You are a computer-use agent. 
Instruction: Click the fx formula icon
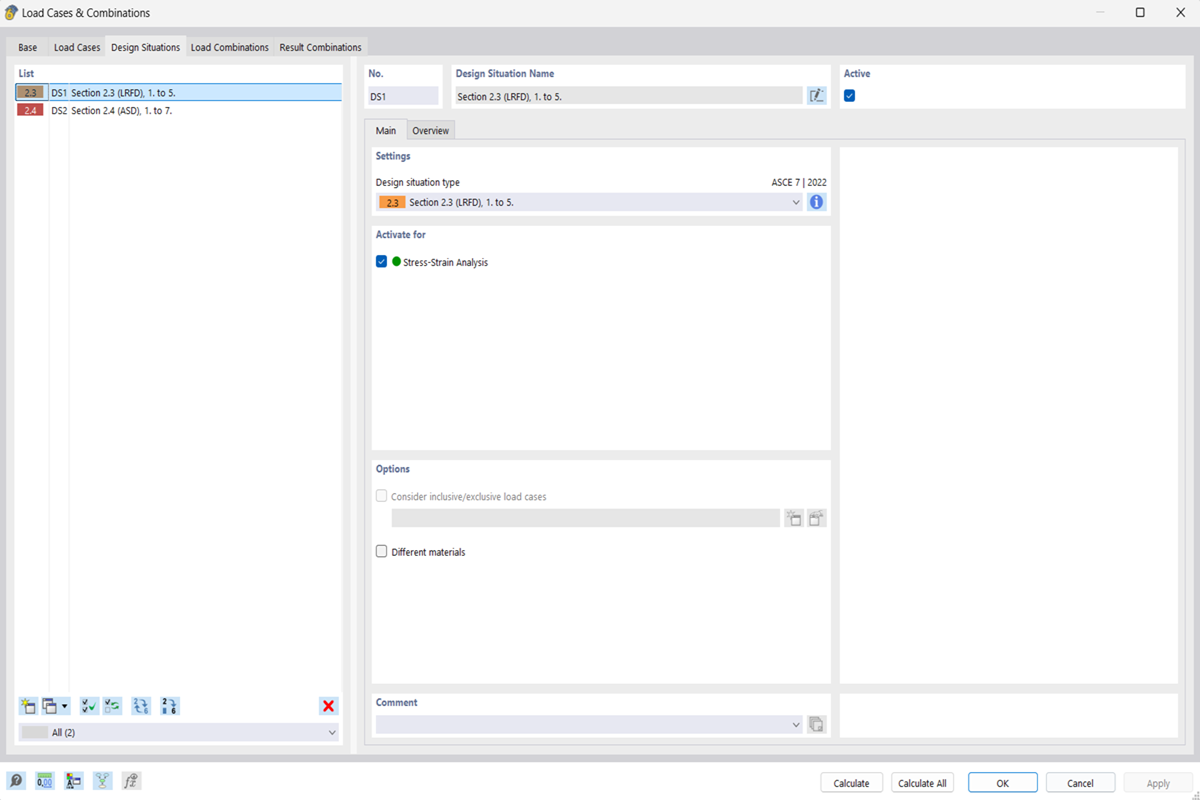tap(131, 781)
